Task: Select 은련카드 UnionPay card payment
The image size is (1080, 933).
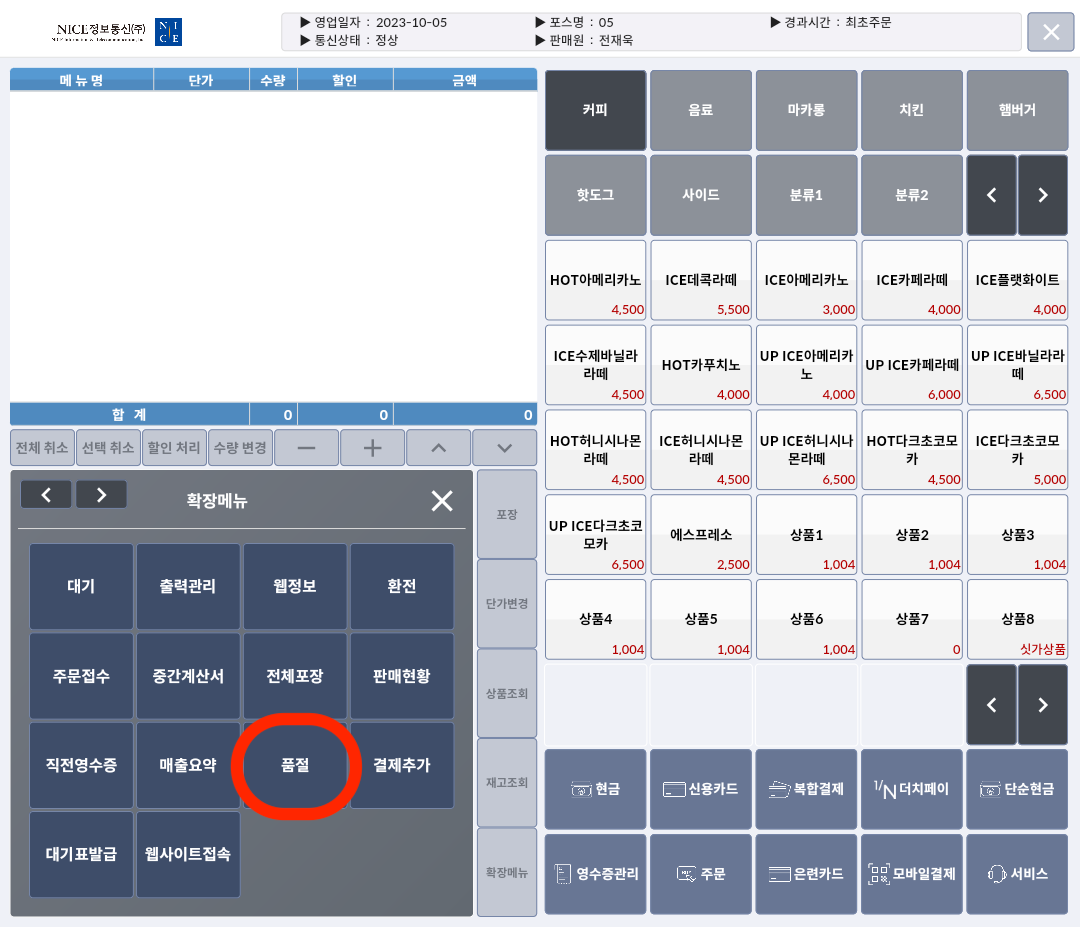Action: 806,873
